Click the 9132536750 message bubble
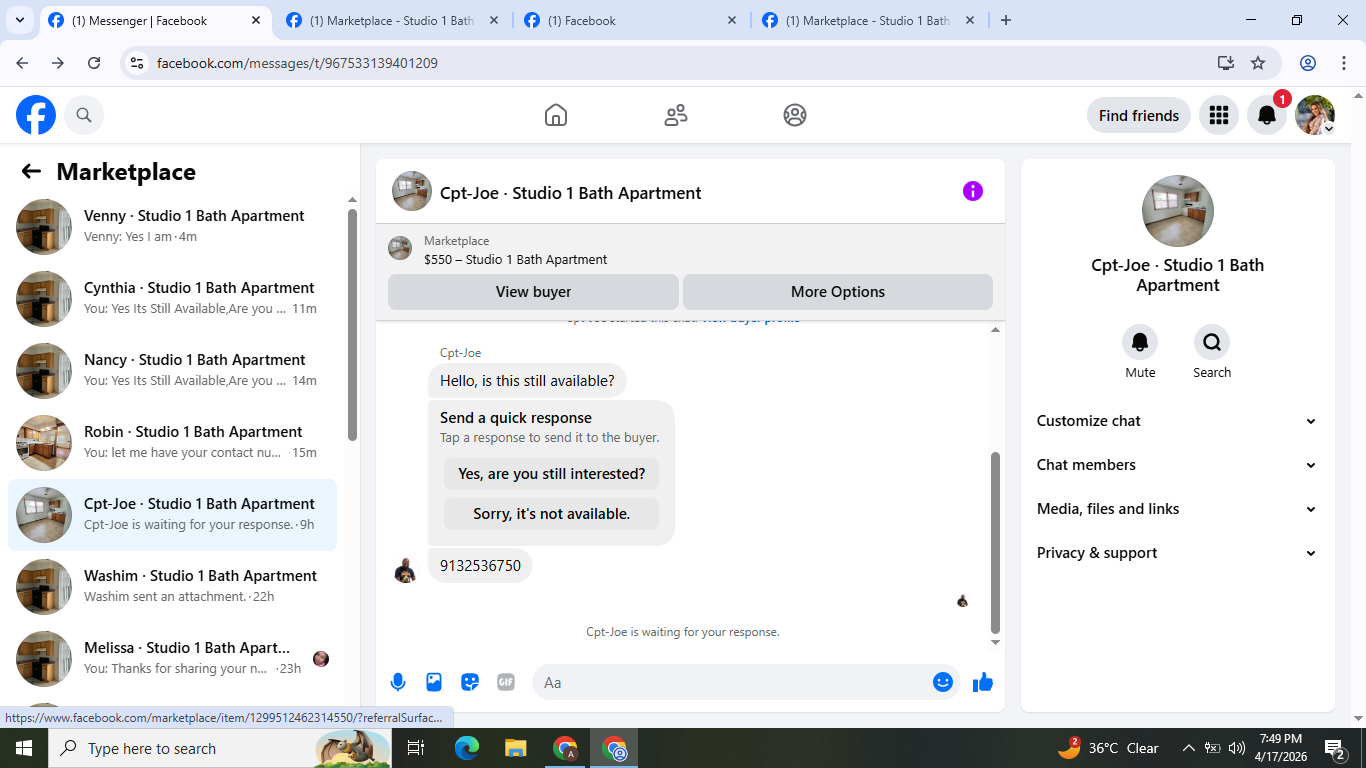 [x=480, y=565]
